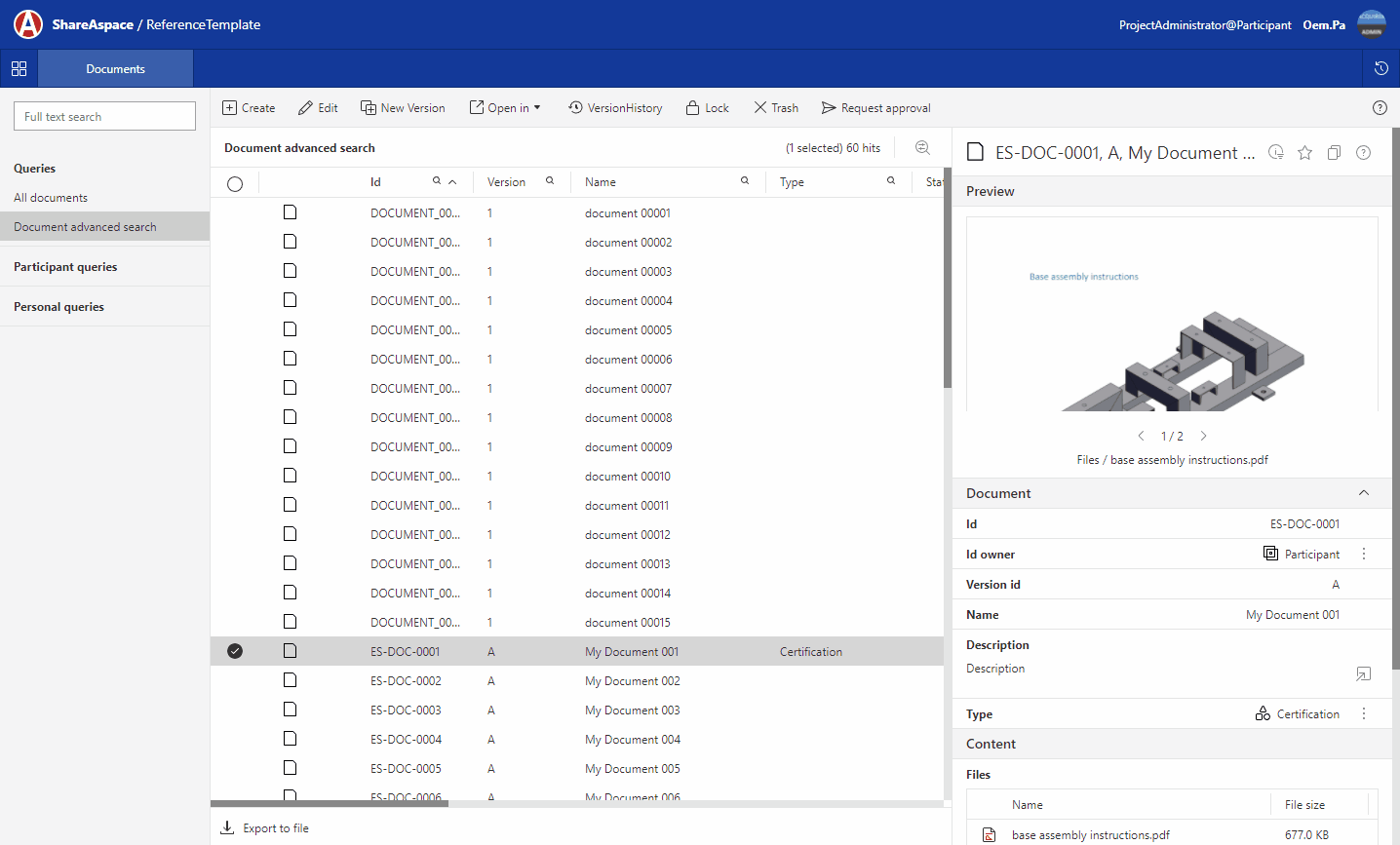Image resolution: width=1400 pixels, height=845 pixels.
Task: Create a New Version of the document
Action: pos(403,107)
